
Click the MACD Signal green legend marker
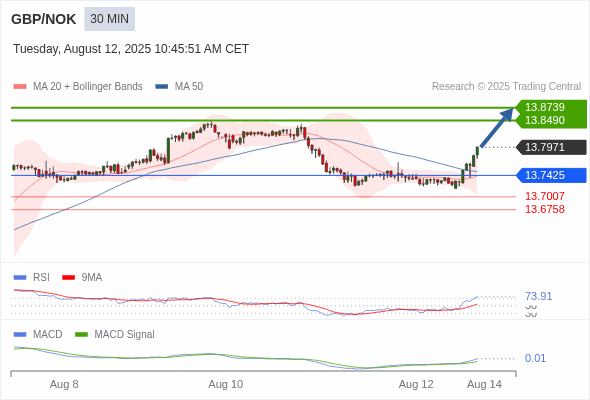tap(81, 335)
